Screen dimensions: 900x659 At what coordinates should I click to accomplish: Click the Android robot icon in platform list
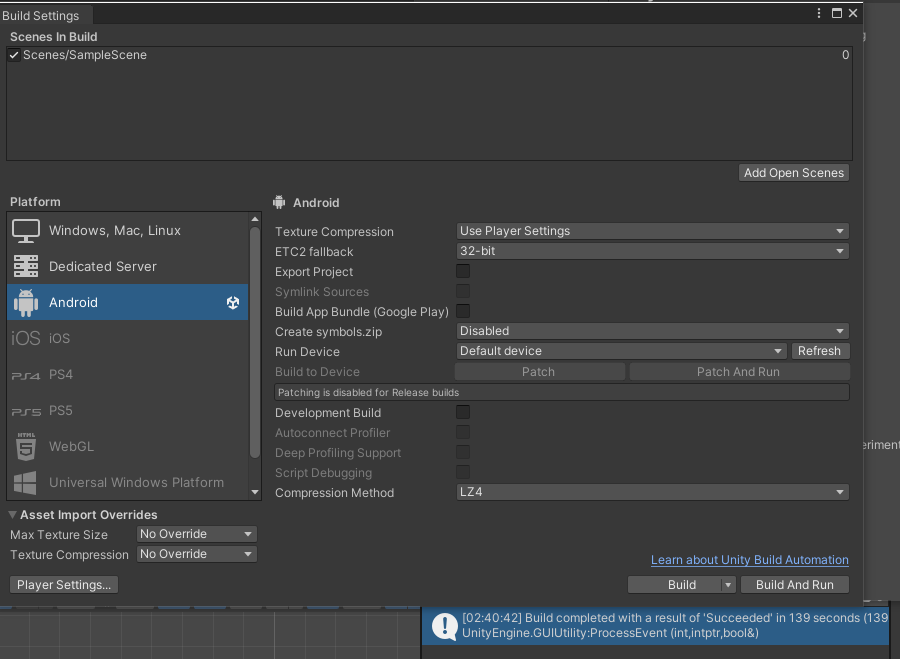[26, 303]
